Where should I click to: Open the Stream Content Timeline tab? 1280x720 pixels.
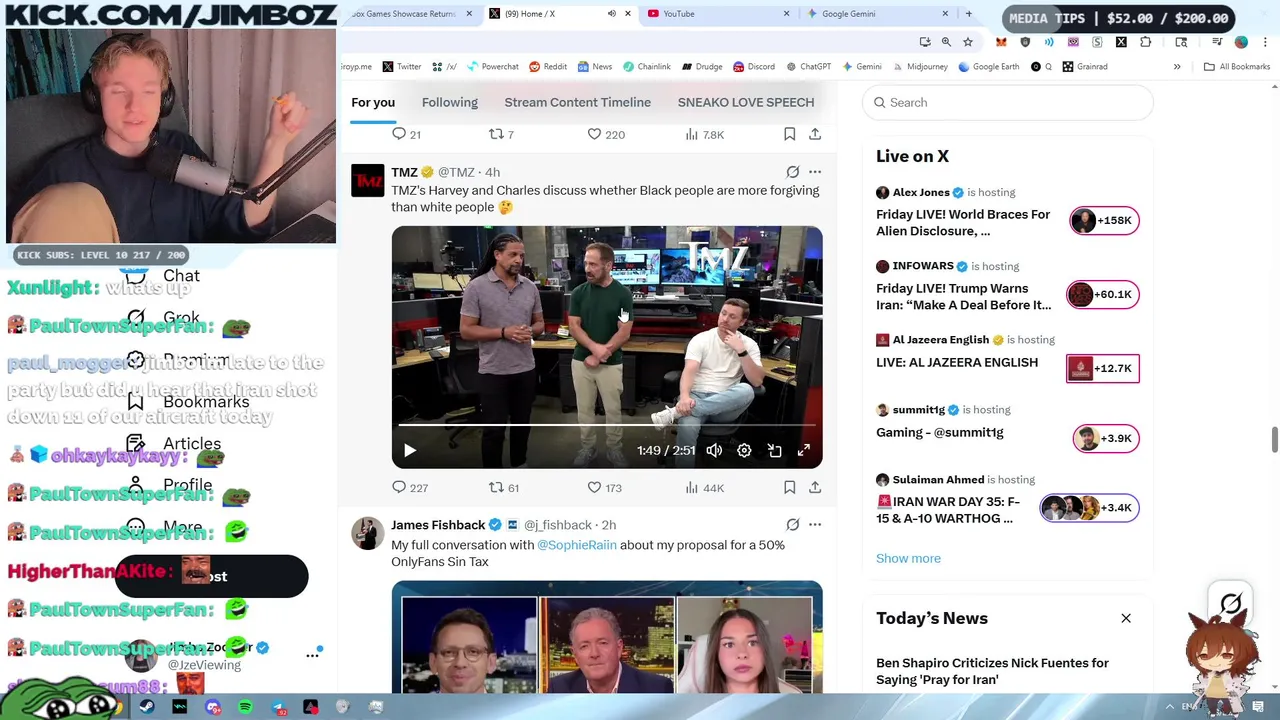pos(577,102)
